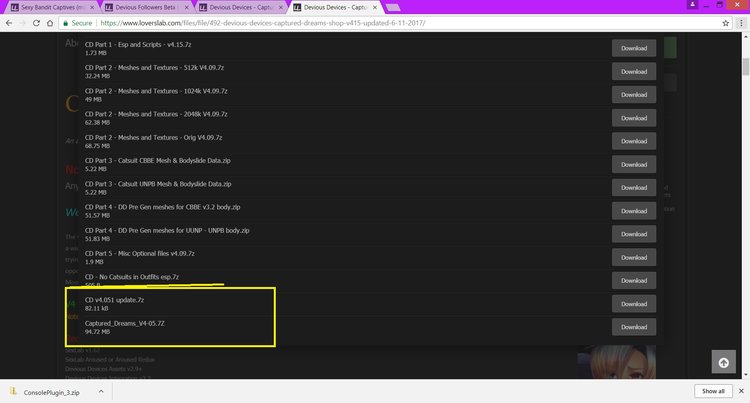Switch to Sexy Bandit Captives tab
Screen dimensions: 750x403
[51, 7]
